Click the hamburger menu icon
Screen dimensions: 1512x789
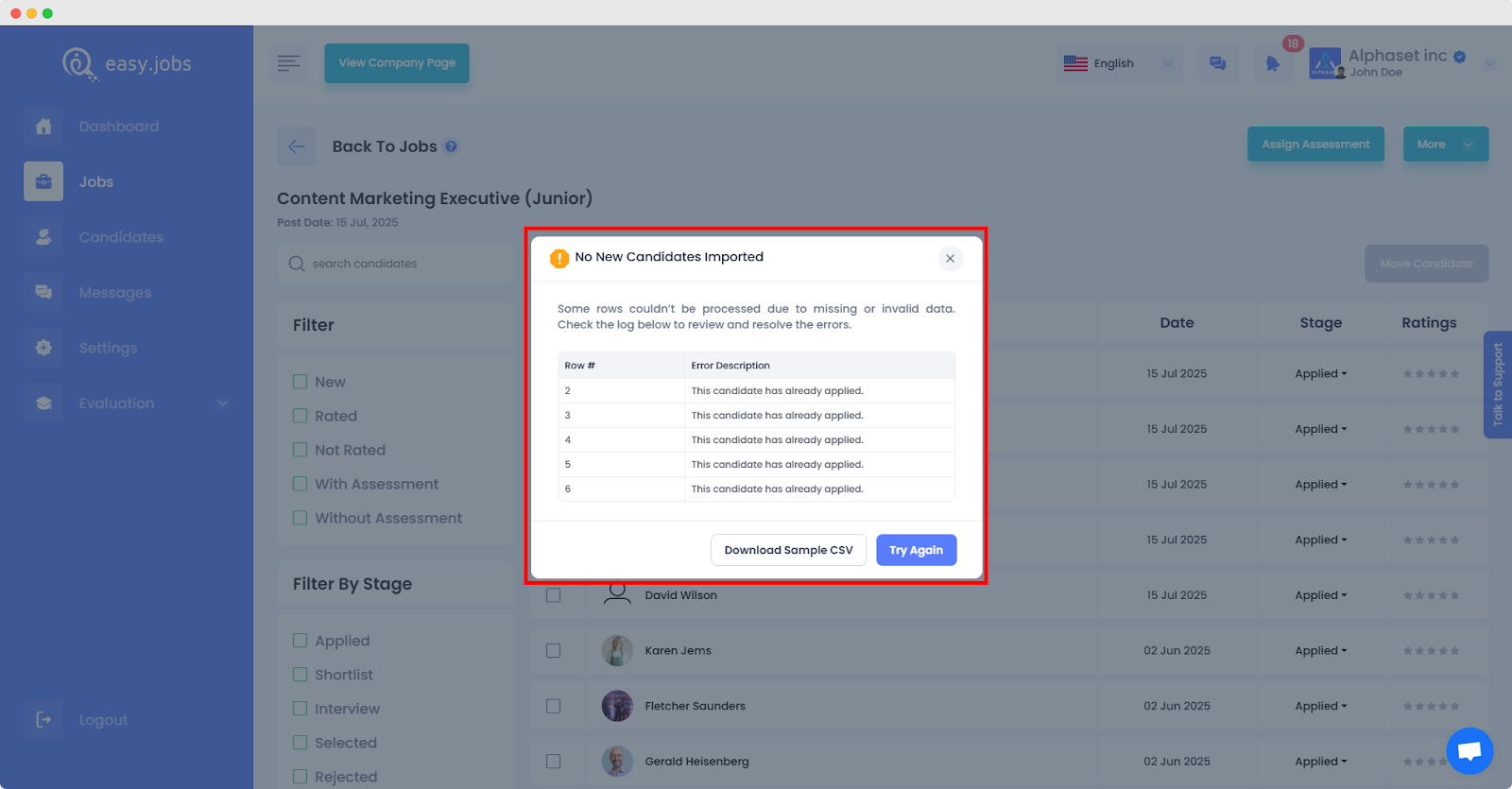289,63
